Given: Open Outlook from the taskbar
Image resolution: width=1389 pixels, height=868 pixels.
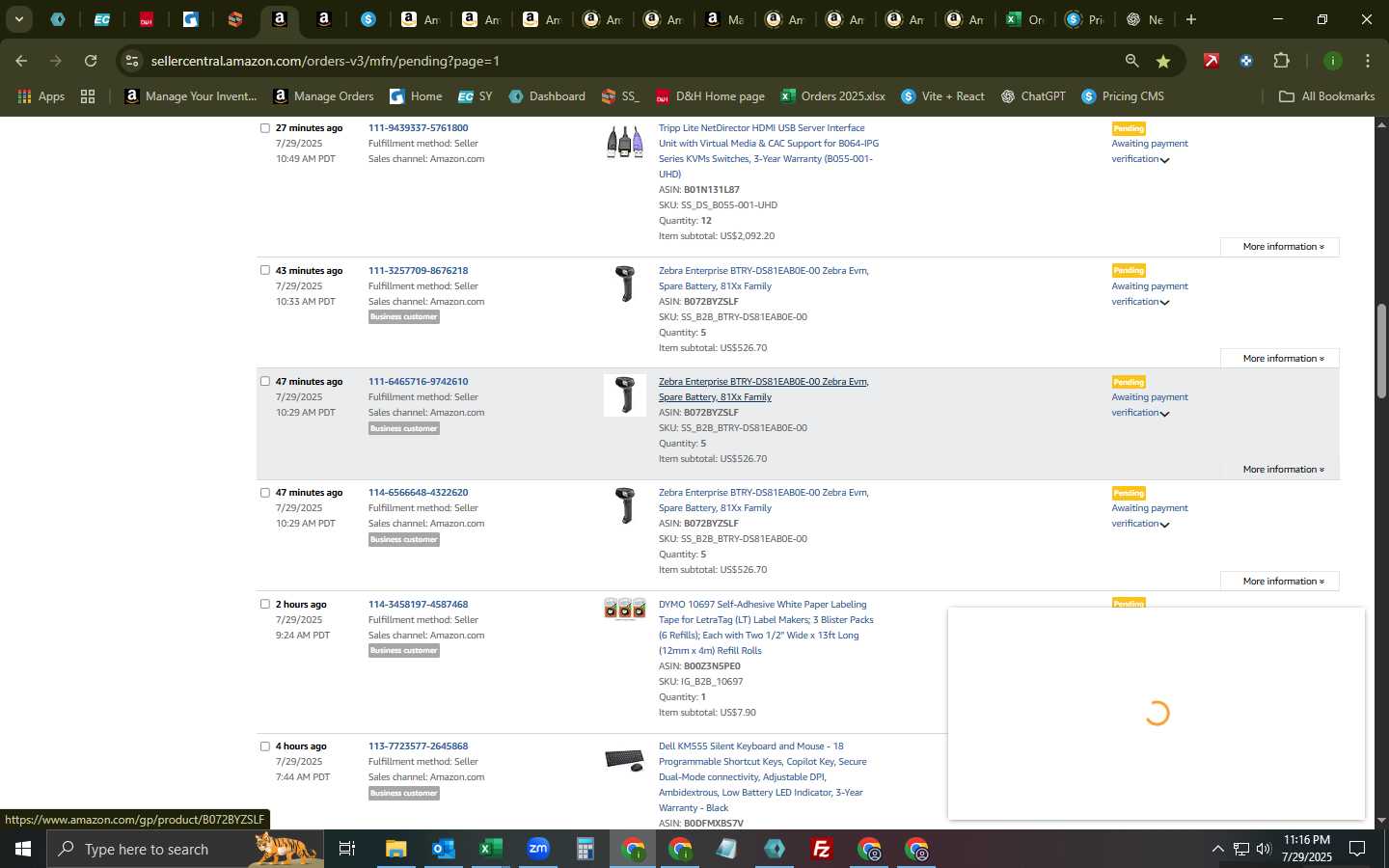Looking at the screenshot, I should [443, 849].
